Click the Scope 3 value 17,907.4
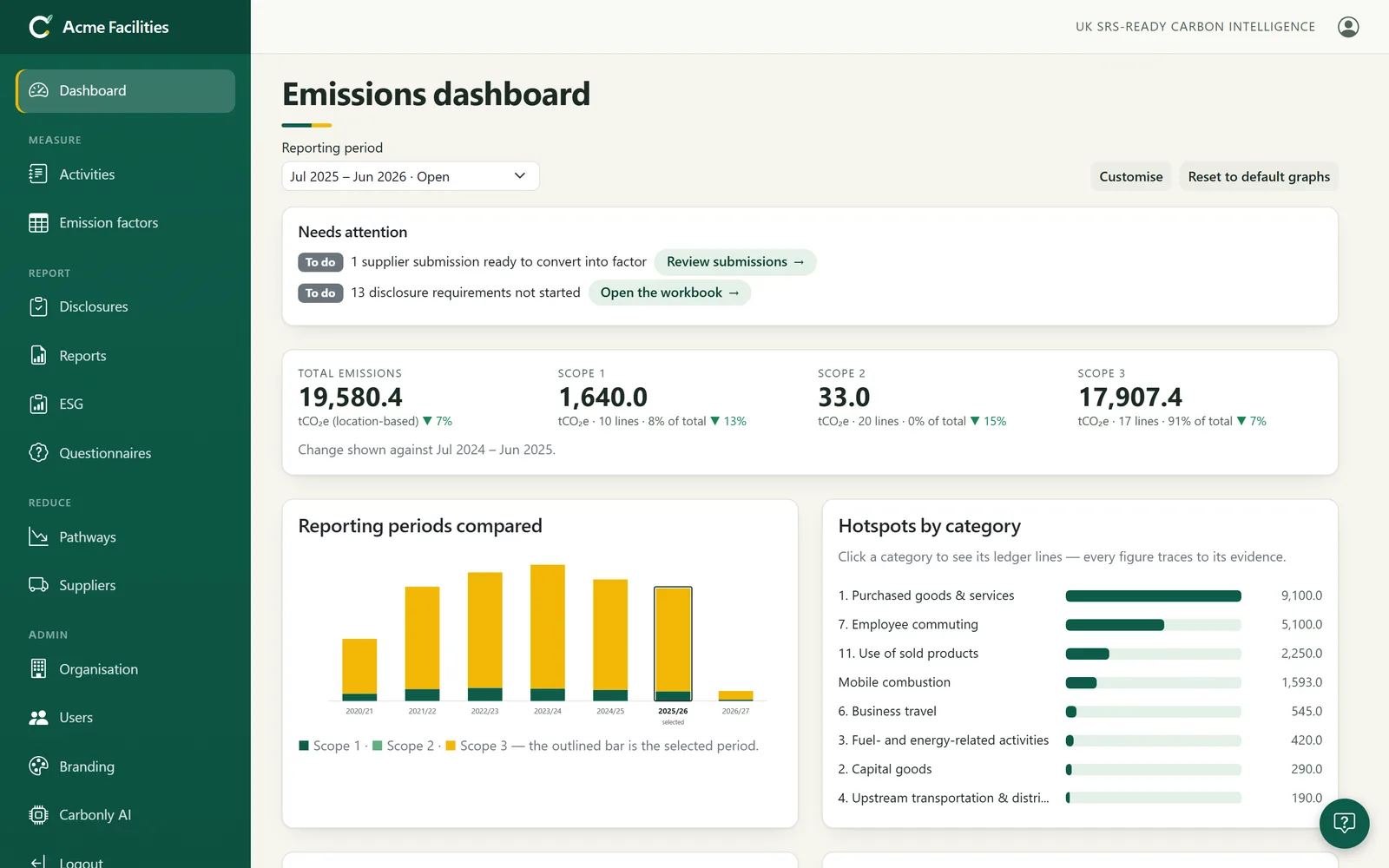This screenshot has width=1389, height=868. click(1130, 398)
